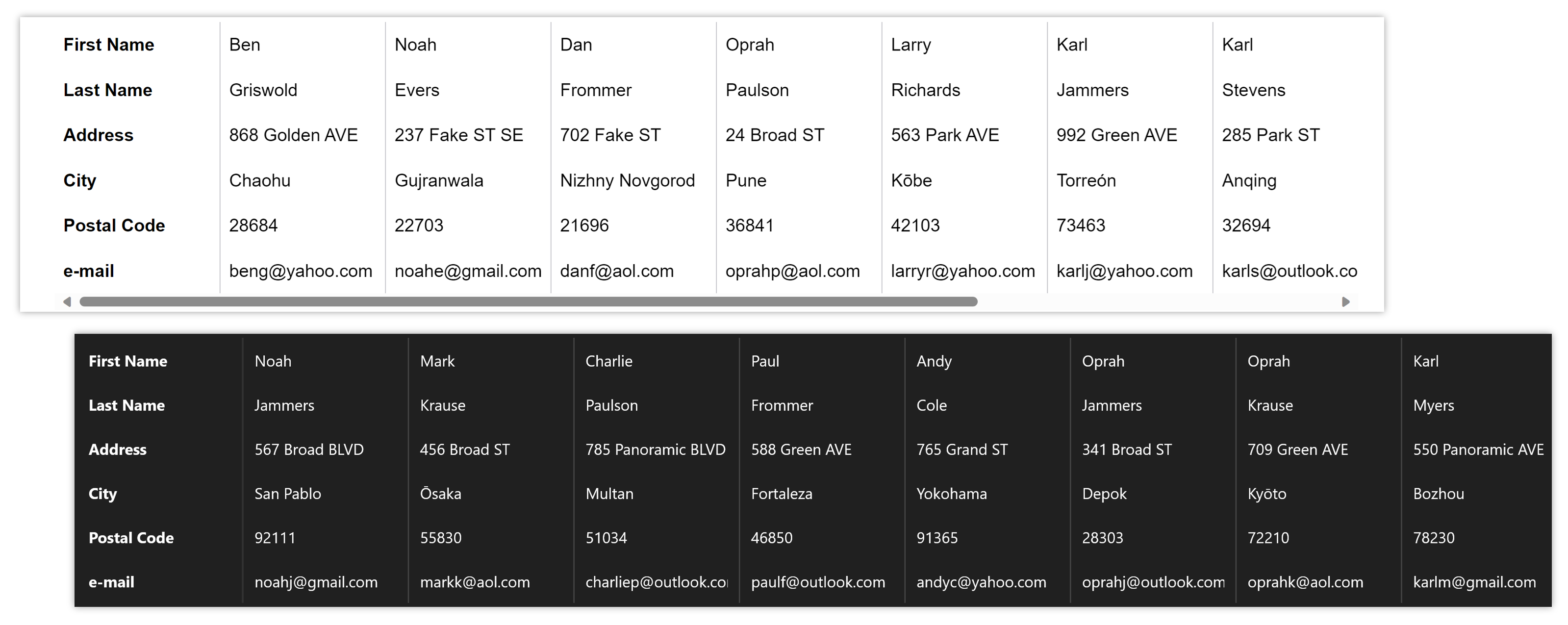Click postal code '28684'
The width and height of the screenshot is (1568, 625).
(x=253, y=226)
